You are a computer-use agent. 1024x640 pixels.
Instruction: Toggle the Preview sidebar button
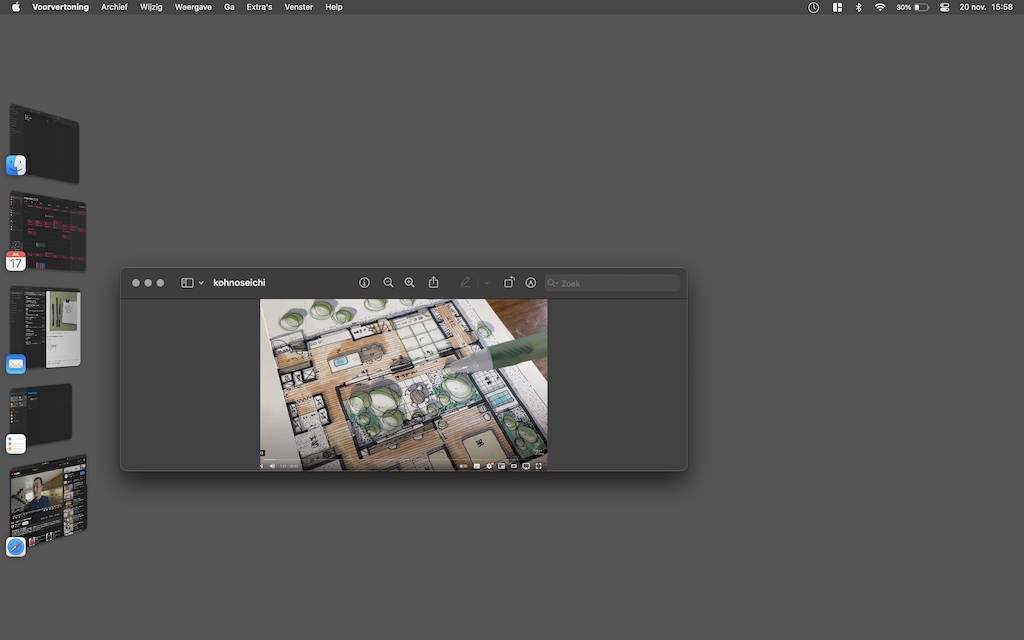(187, 283)
